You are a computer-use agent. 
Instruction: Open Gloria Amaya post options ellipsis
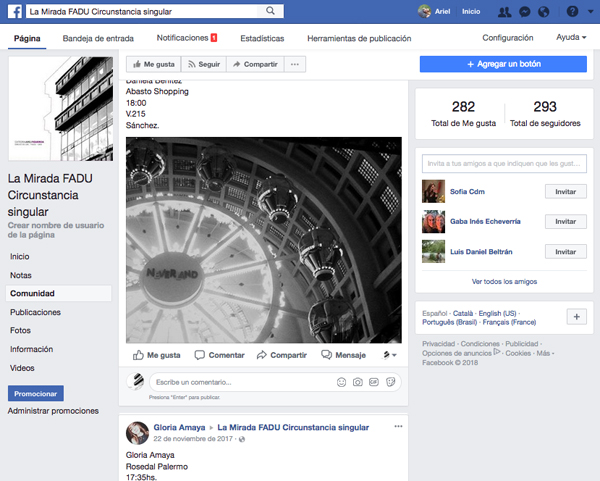[x=398, y=426]
